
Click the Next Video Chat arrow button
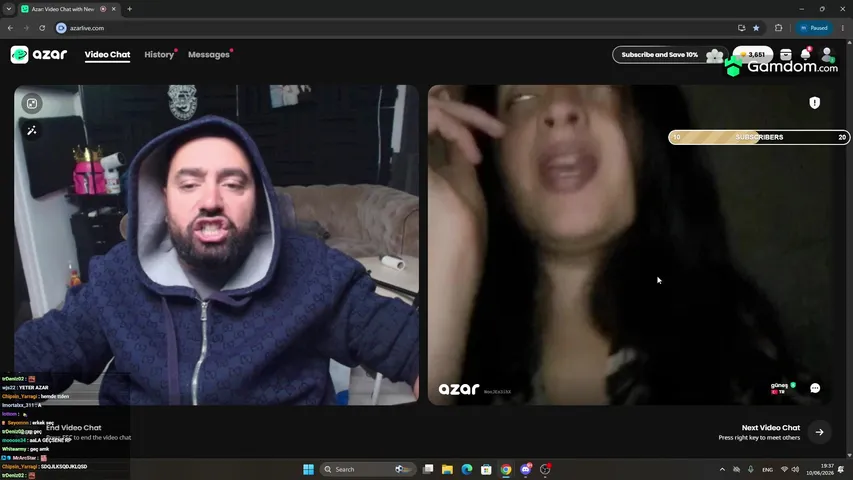pyautogui.click(x=819, y=432)
